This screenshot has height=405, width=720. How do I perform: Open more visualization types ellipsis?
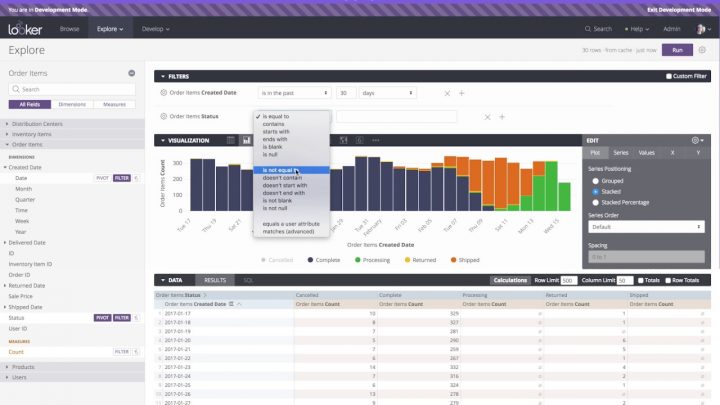coord(376,140)
